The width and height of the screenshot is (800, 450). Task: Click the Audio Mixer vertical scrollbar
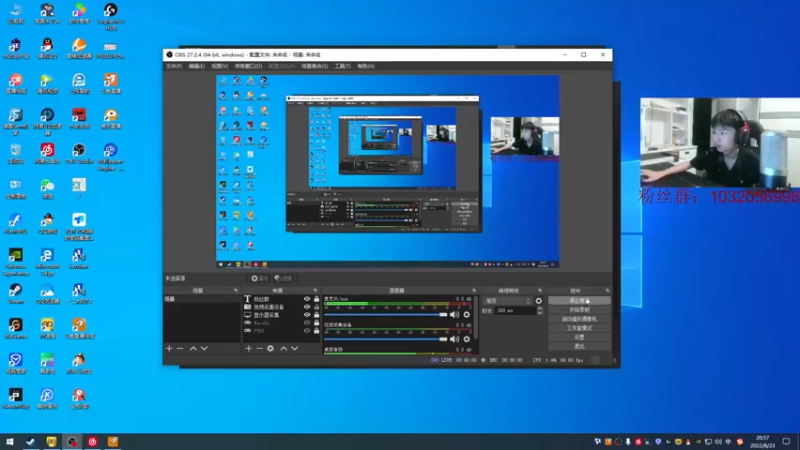pyautogui.click(x=477, y=319)
